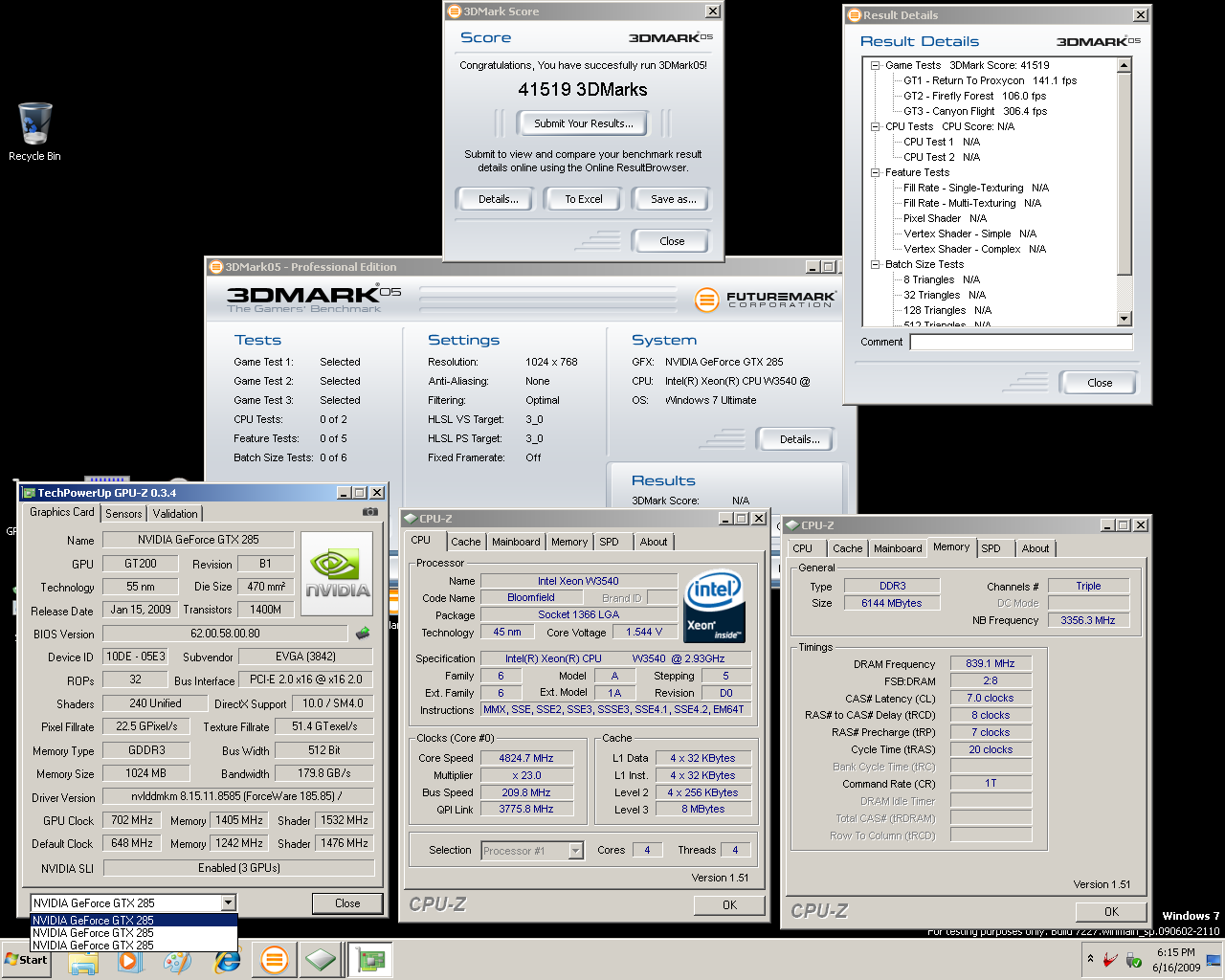The height and width of the screenshot is (980, 1225).
Task: Click Close button in Result Details window
Action: 1099,383
